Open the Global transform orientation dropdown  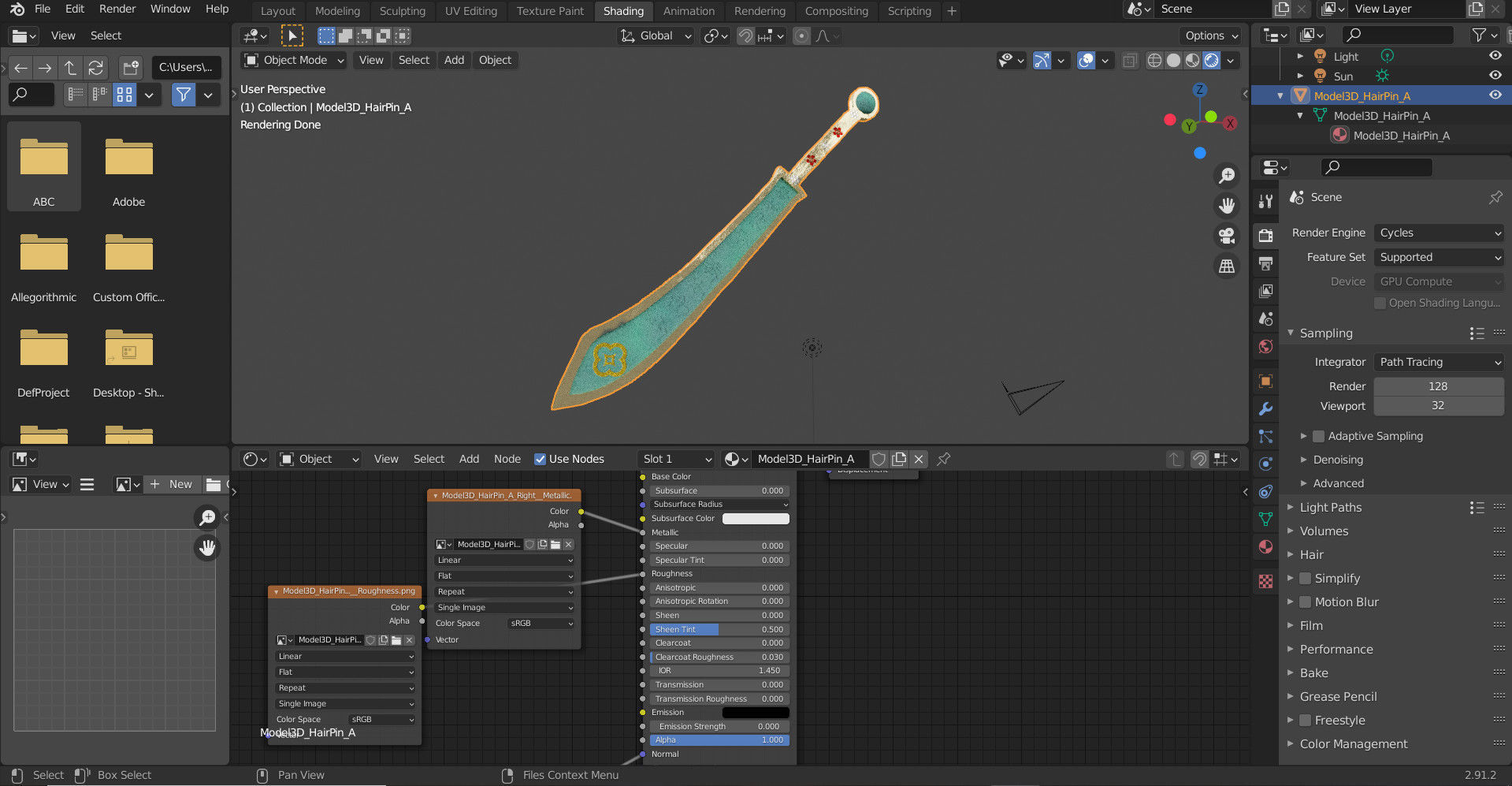click(656, 35)
